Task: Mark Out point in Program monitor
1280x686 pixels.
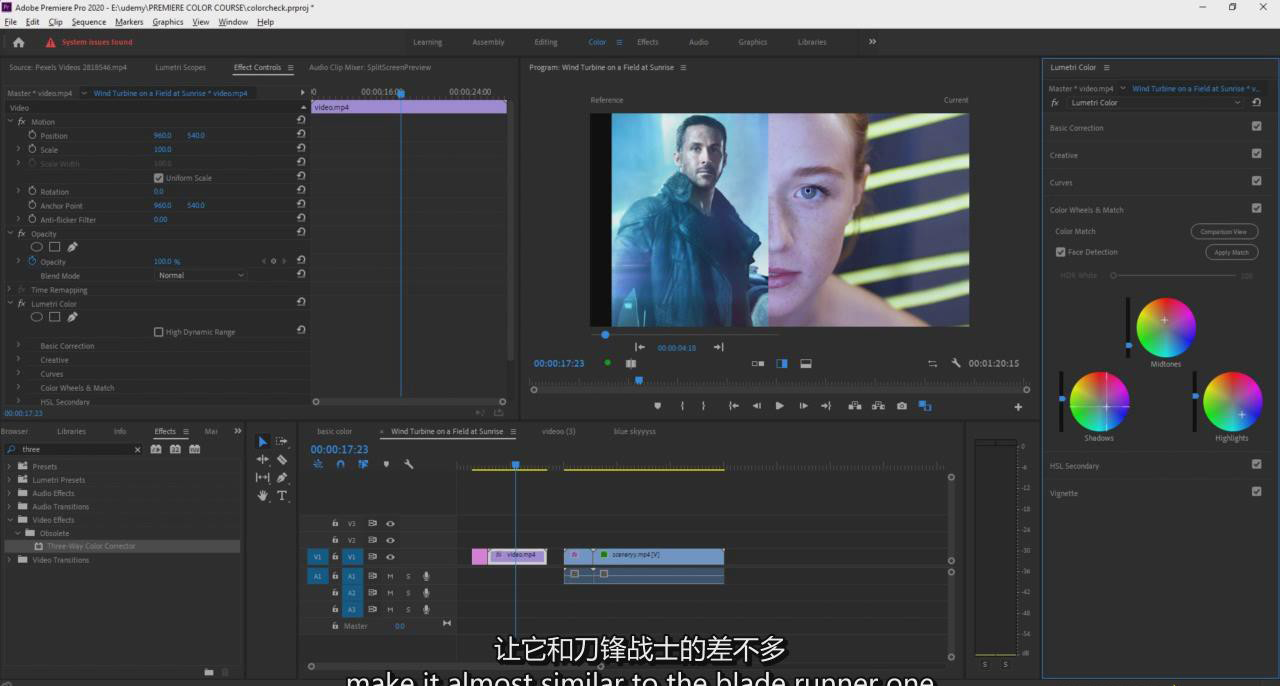Action: [x=703, y=406]
